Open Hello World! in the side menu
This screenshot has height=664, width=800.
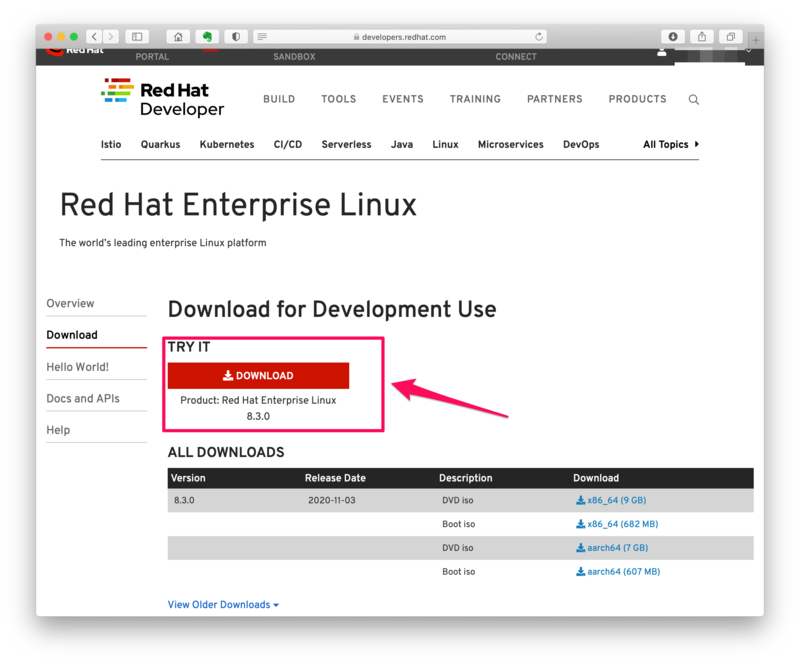click(x=78, y=367)
